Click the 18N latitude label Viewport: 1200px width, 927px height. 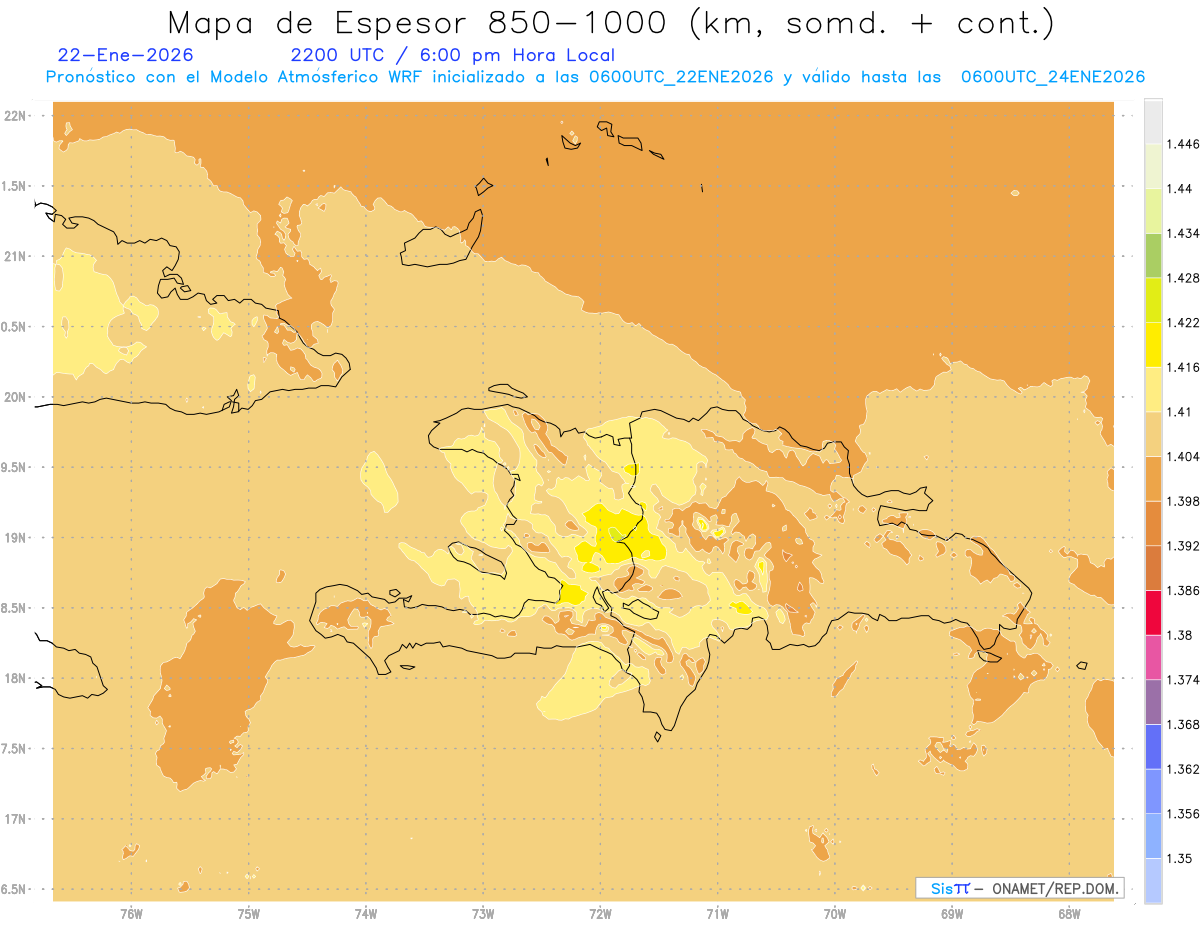tap(17, 678)
